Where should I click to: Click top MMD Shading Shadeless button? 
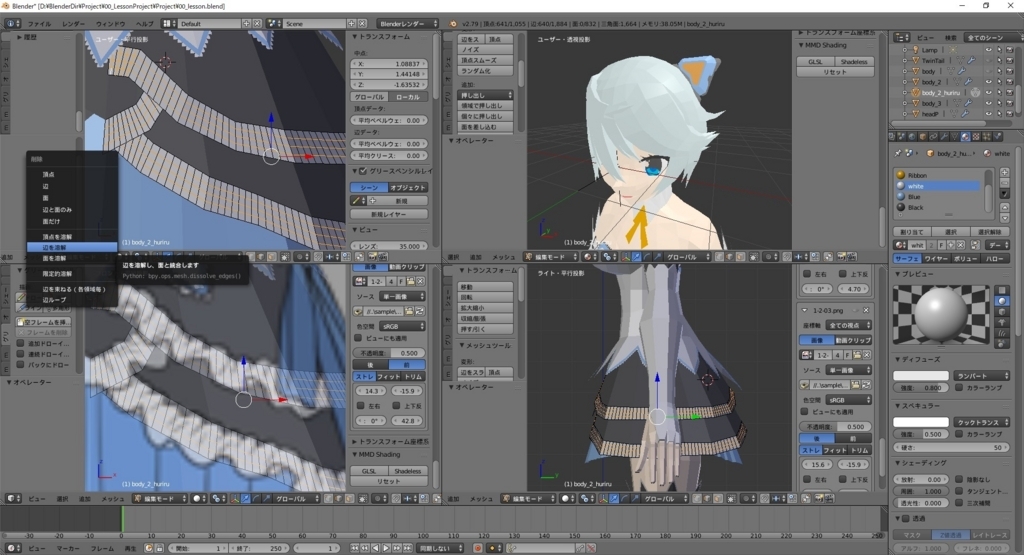click(854, 61)
